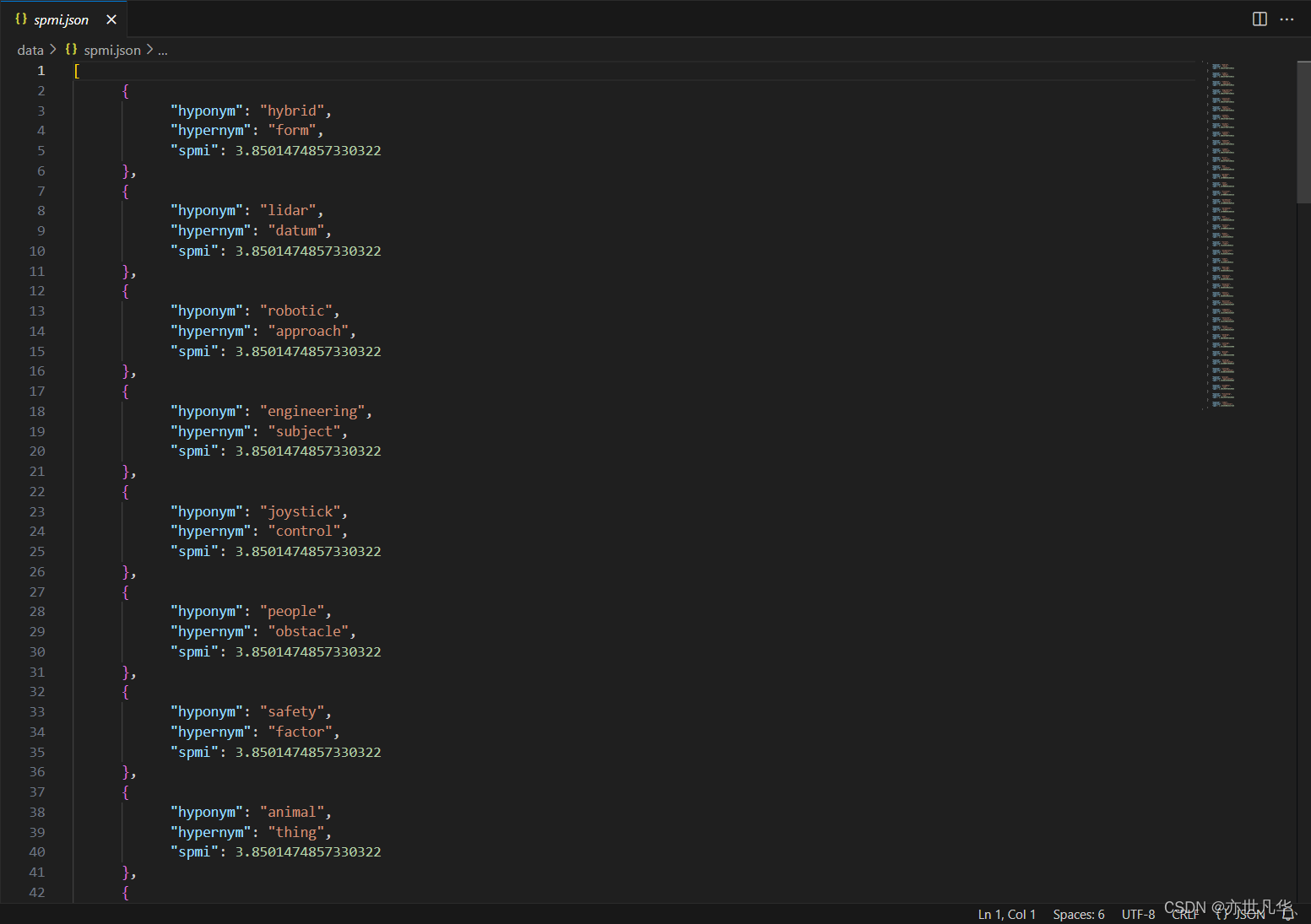The height and width of the screenshot is (924, 1311).
Task: Select line 27 via its line number
Action: click(37, 592)
